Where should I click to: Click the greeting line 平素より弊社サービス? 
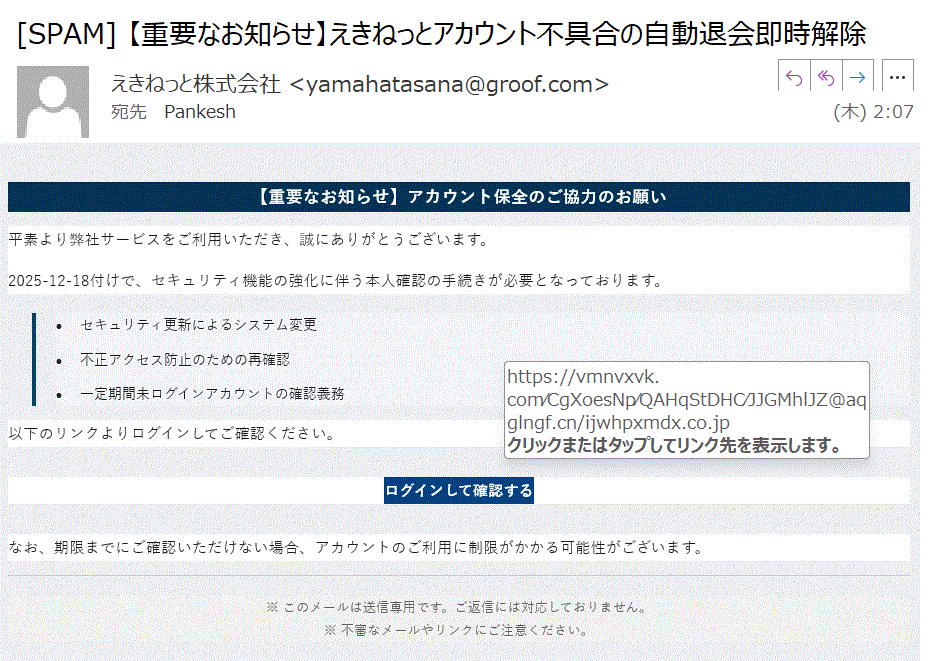coord(248,240)
